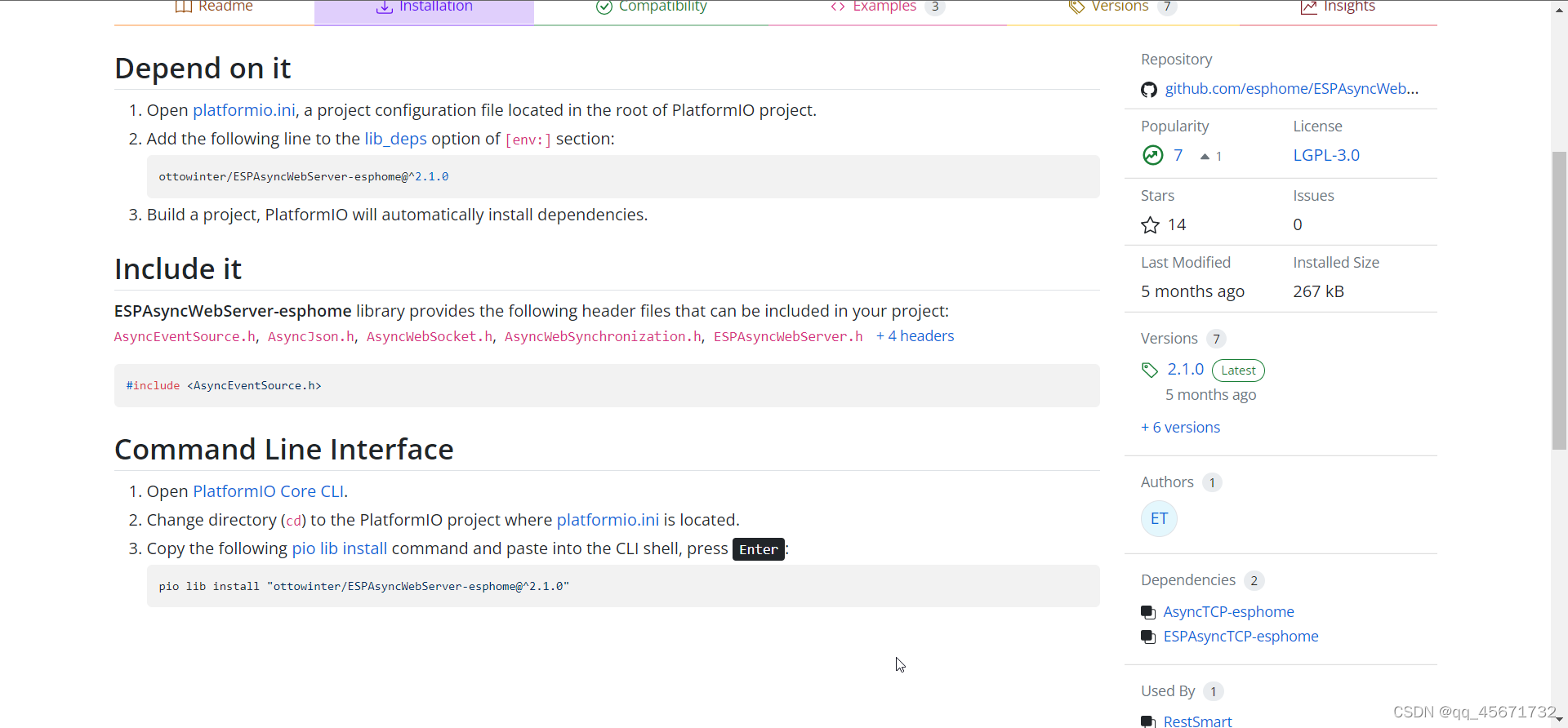Open pio lib install link
Viewport: 1568px width, 728px height.
340,548
